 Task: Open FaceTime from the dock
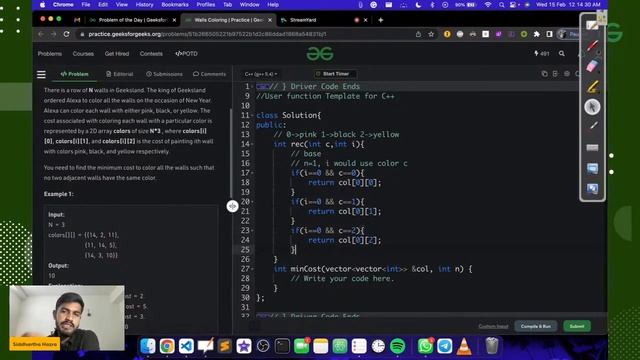click(x=302, y=346)
